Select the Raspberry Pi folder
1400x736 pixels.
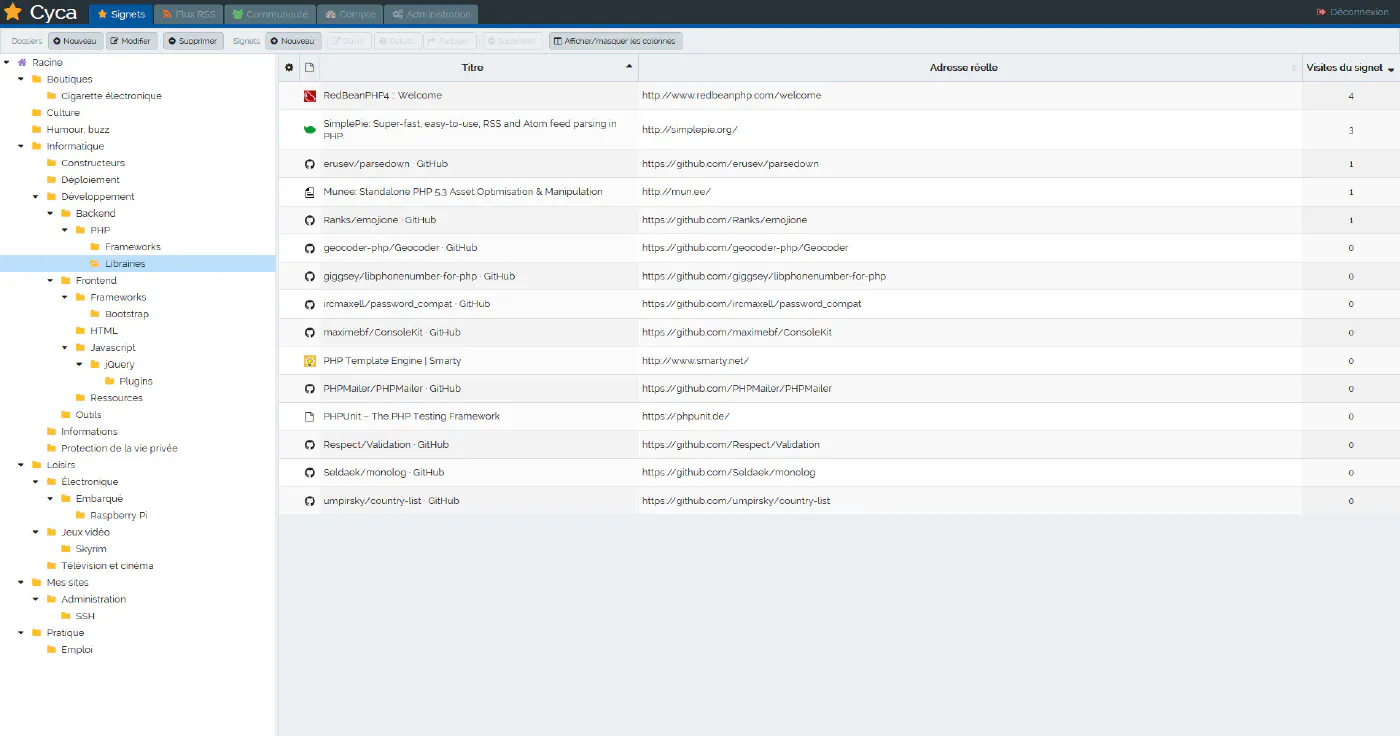(118, 516)
